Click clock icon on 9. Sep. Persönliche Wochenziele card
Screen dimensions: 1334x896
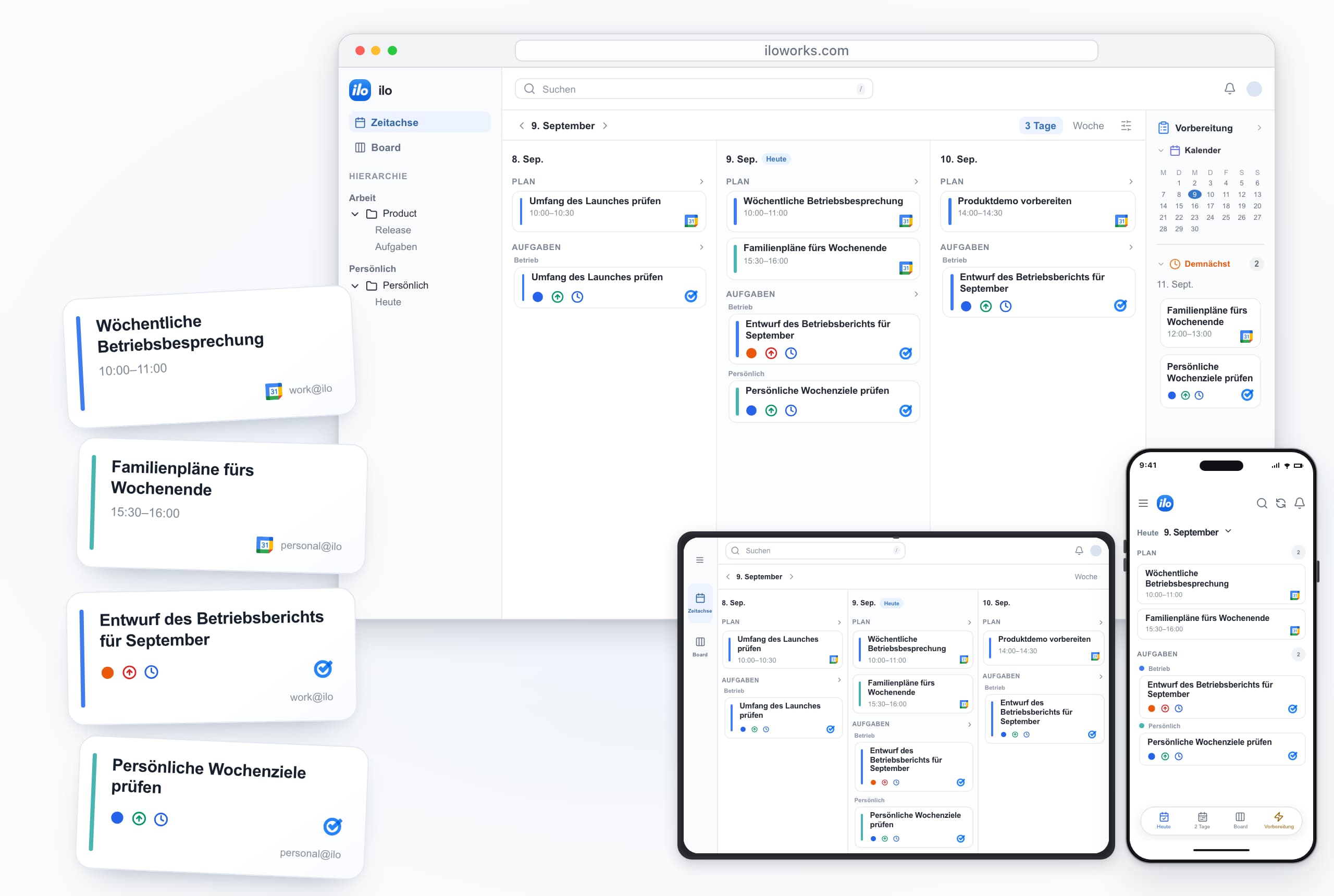[x=791, y=410]
